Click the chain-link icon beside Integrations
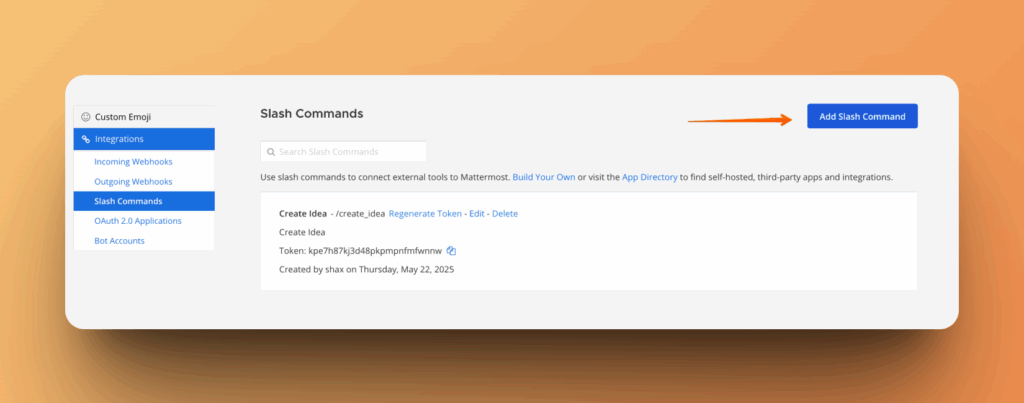 [x=86, y=139]
